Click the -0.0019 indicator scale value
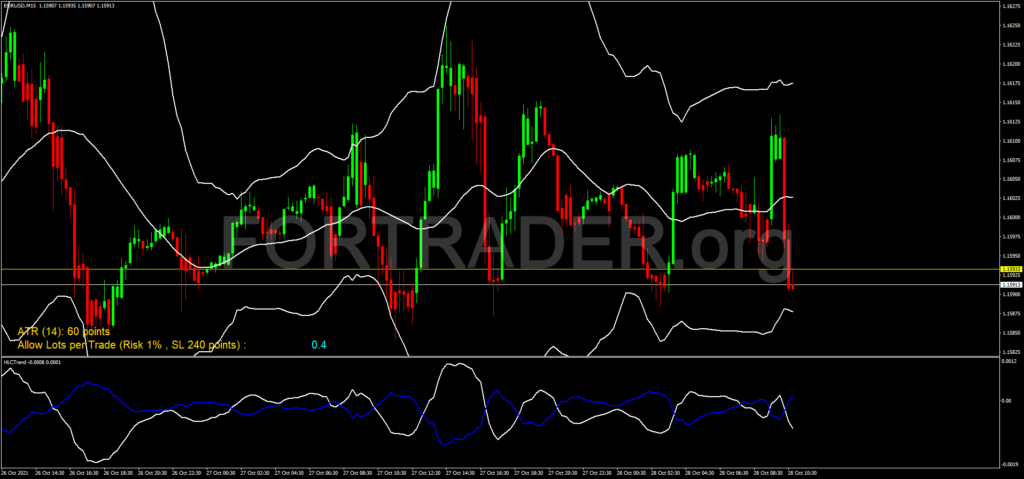1024x479 pixels. (1009, 465)
